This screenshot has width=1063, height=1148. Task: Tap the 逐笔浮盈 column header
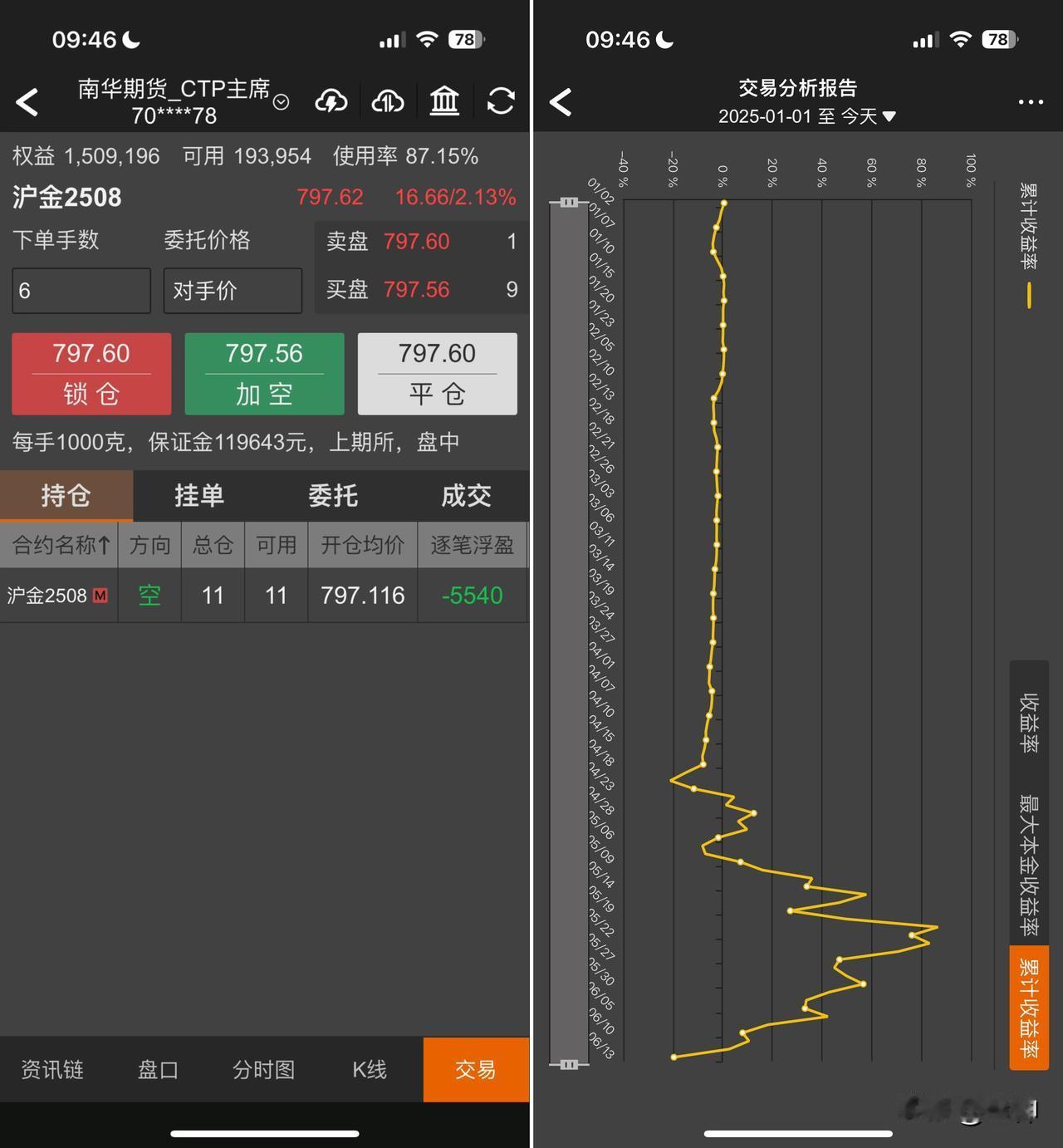click(x=472, y=545)
